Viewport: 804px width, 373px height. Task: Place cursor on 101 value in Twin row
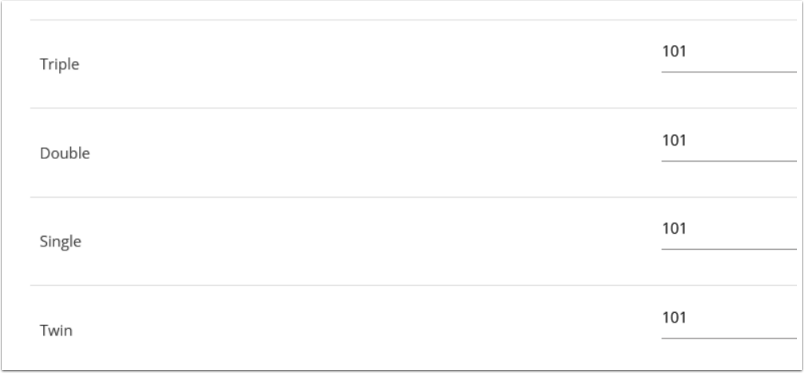pos(674,318)
